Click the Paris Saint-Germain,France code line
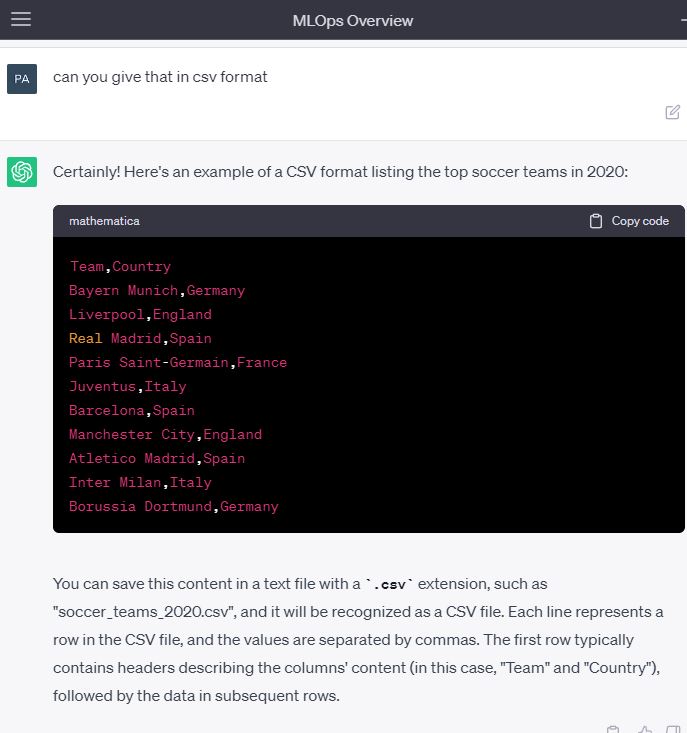Image resolution: width=687 pixels, height=733 pixels. (178, 362)
